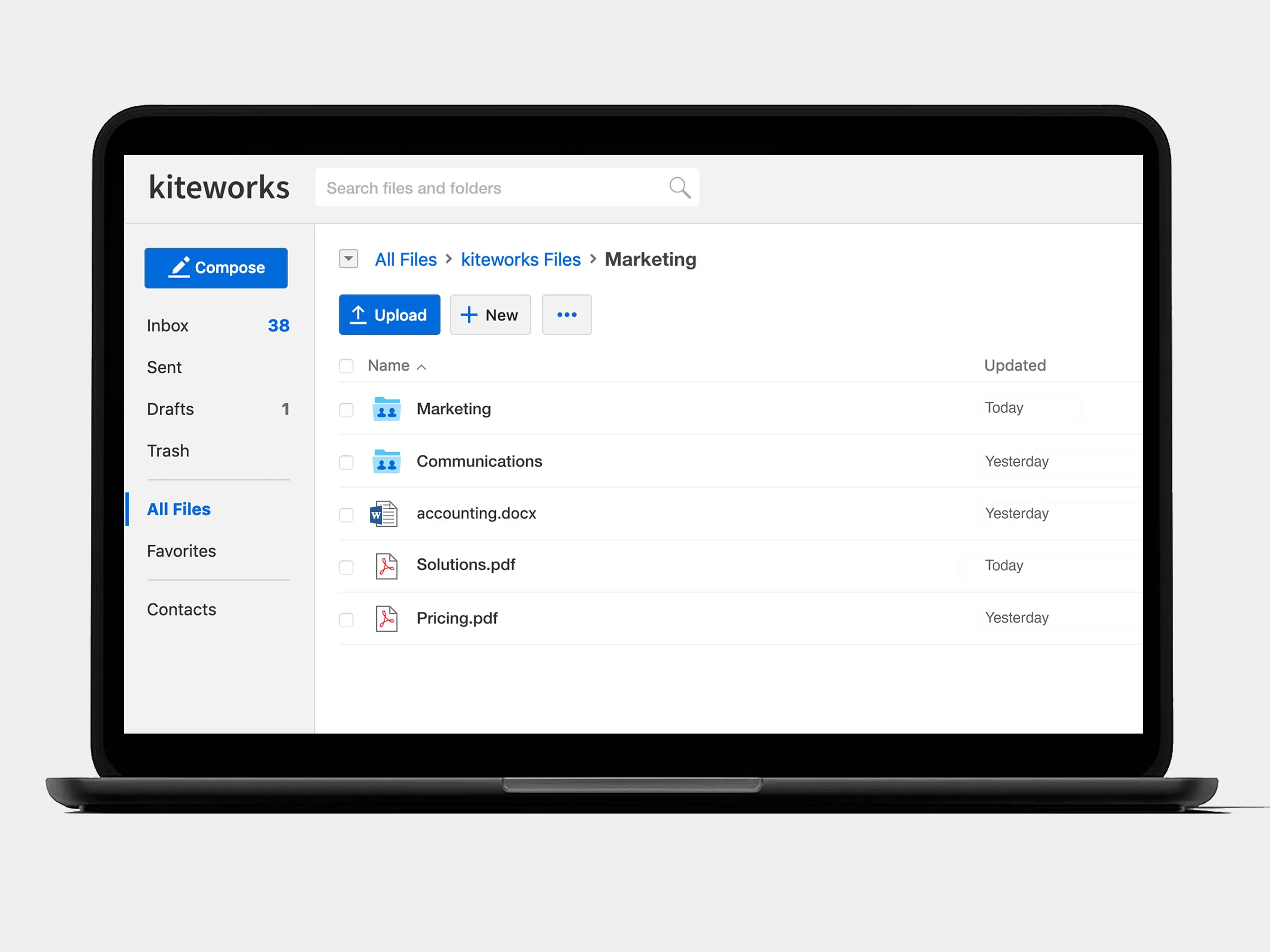Toggle the checkbox next to Marketing folder
The height and width of the screenshot is (952, 1270).
347,408
